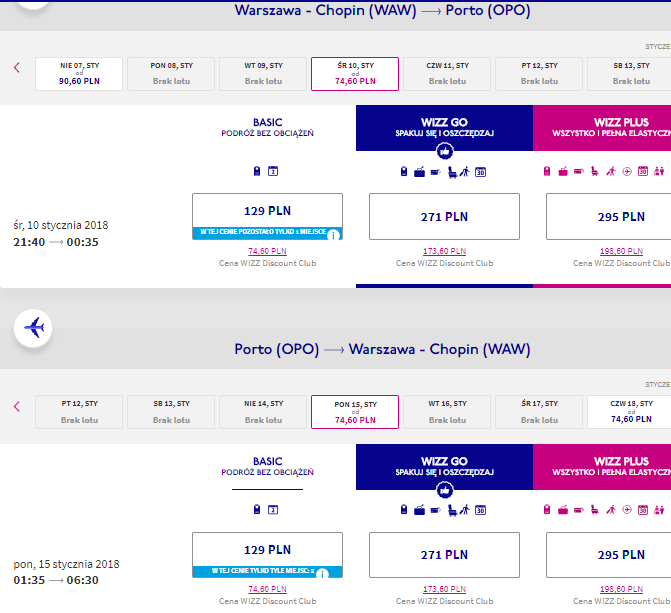This screenshot has height=613, width=671.
Task: Show earlier outbound dates with left chevron
Action: pos(17,67)
